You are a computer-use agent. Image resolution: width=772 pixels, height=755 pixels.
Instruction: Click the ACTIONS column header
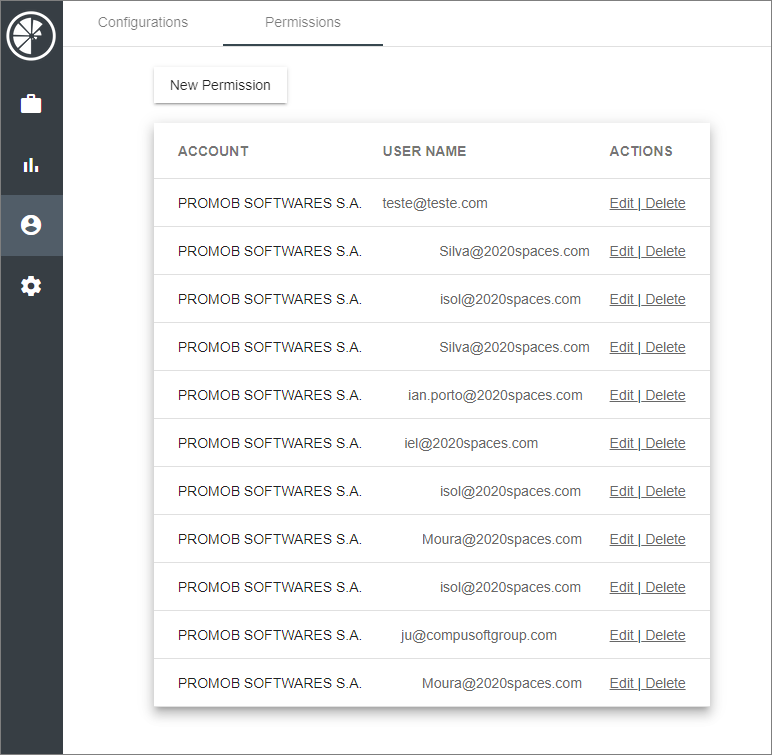point(641,151)
